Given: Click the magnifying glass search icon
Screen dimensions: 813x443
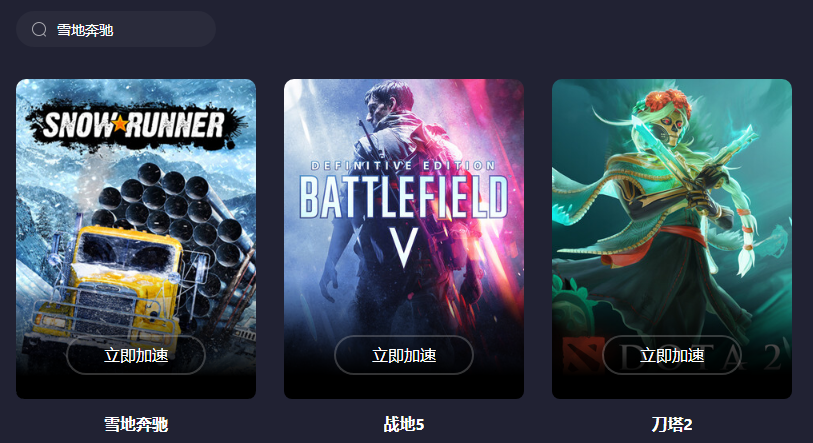Looking at the screenshot, I should tap(39, 30).
